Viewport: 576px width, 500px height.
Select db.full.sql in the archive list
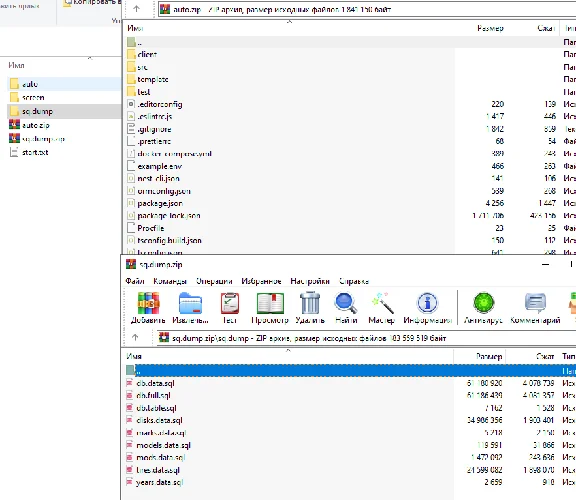(x=154, y=396)
